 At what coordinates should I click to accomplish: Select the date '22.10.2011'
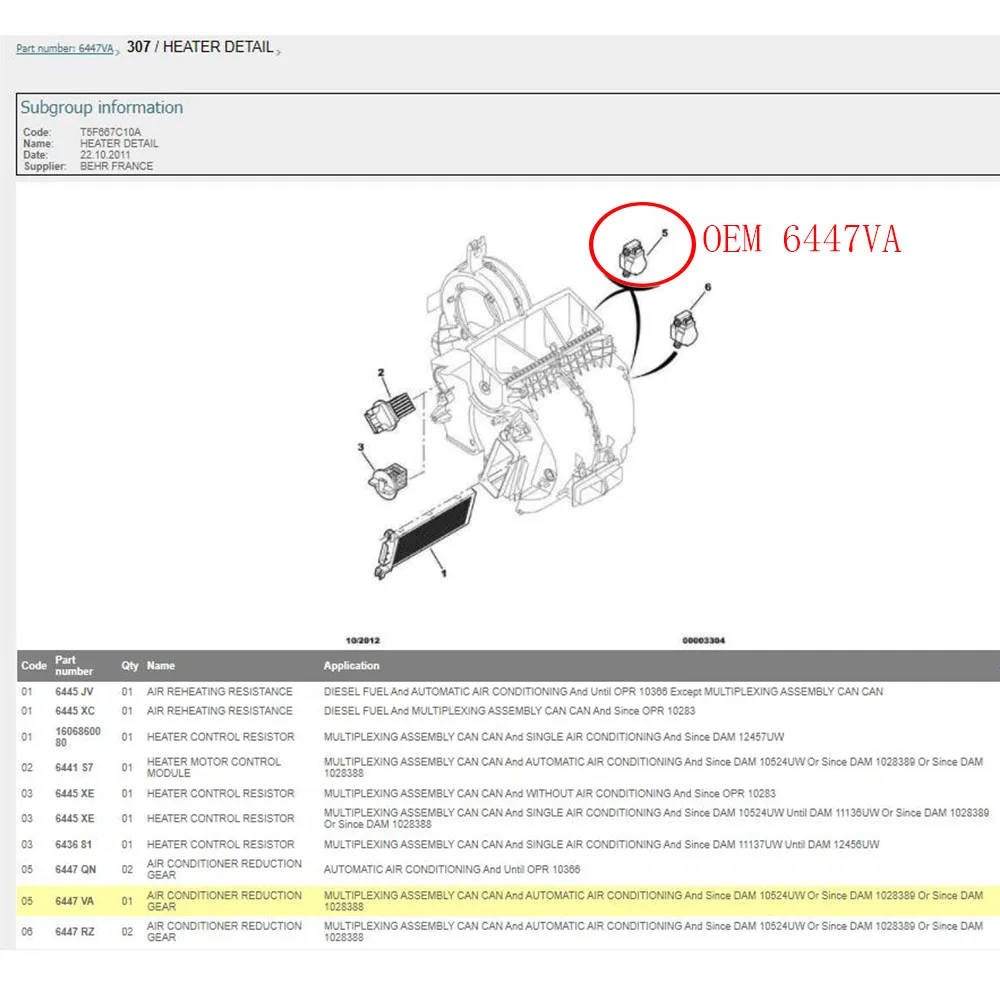(x=105, y=154)
